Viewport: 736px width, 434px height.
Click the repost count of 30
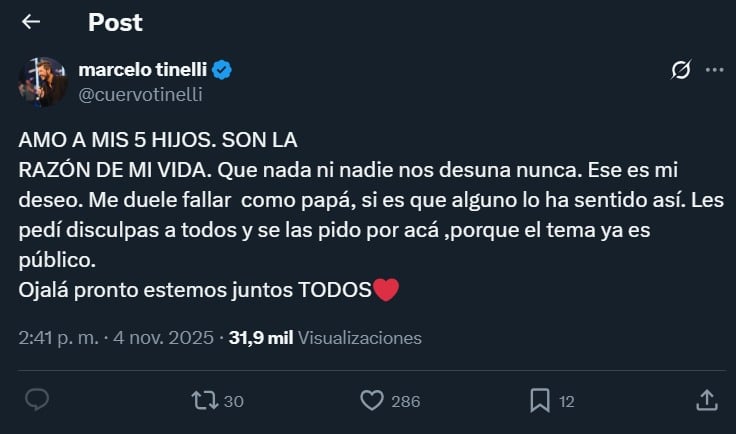[x=234, y=401]
